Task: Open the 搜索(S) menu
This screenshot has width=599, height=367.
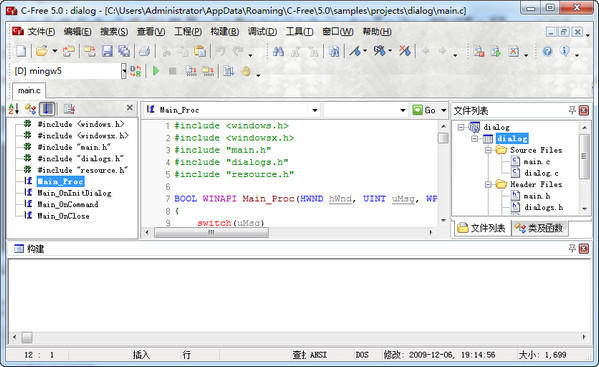Action: click(x=114, y=32)
